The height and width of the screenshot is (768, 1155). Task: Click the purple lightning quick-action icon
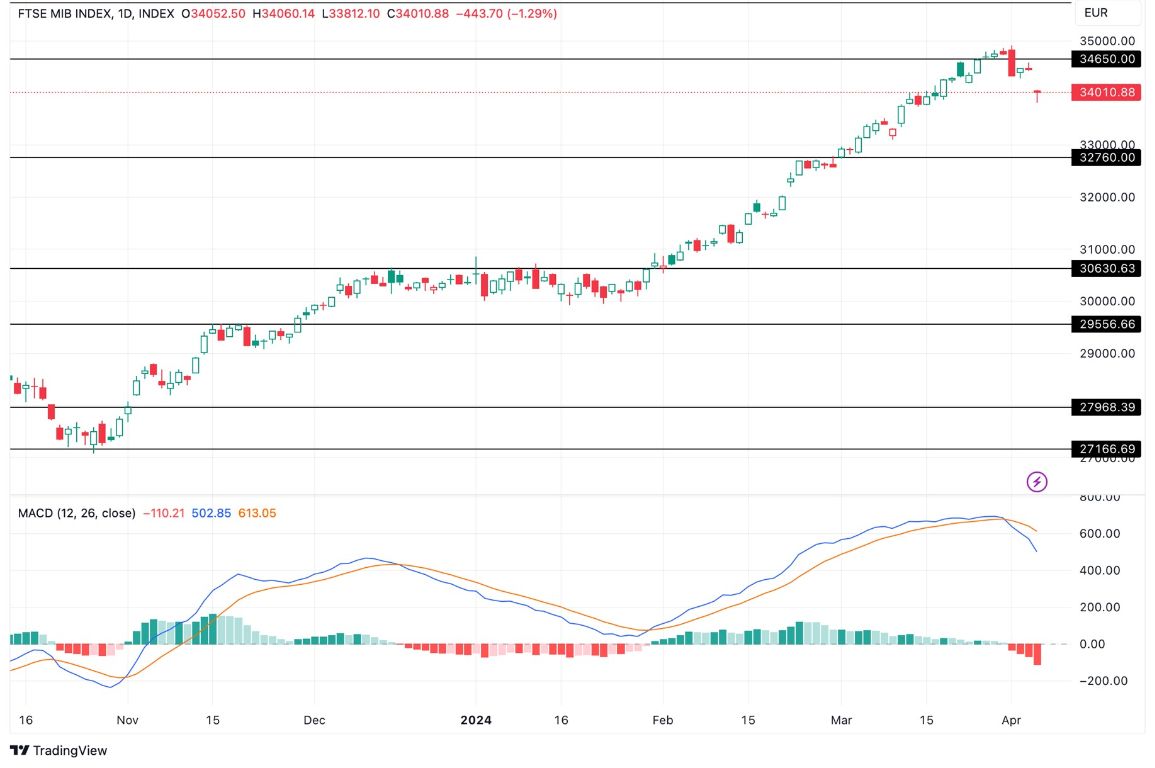pos(1036,483)
